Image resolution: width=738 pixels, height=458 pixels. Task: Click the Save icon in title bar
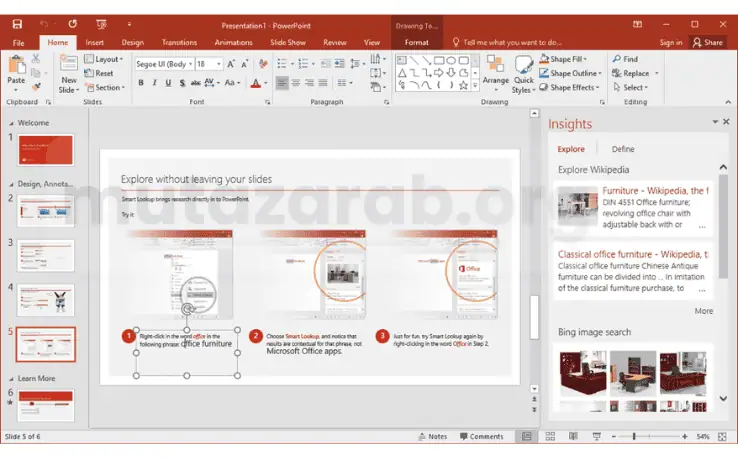click(x=18, y=24)
